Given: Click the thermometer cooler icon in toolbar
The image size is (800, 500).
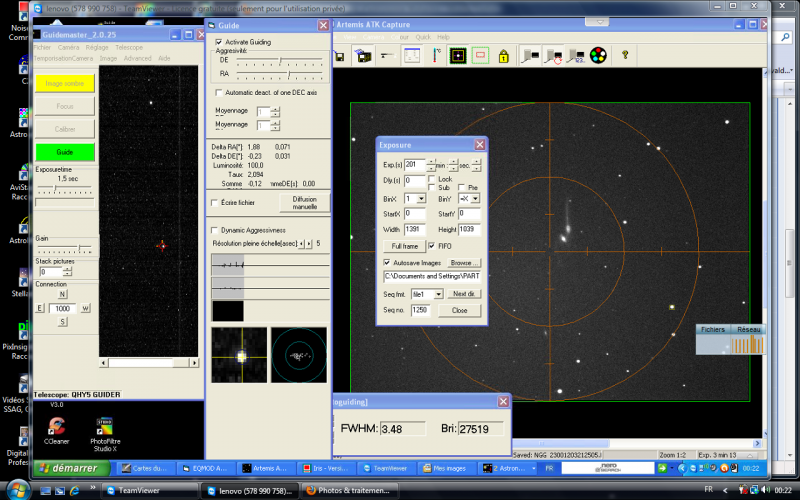Looking at the screenshot, I should pyautogui.click(x=434, y=57).
